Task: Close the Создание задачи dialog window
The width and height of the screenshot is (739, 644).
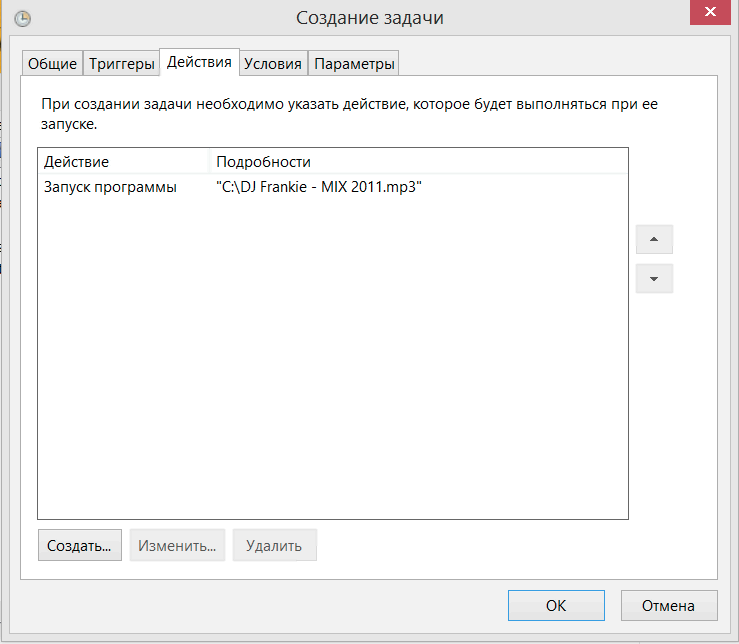Action: coord(709,12)
